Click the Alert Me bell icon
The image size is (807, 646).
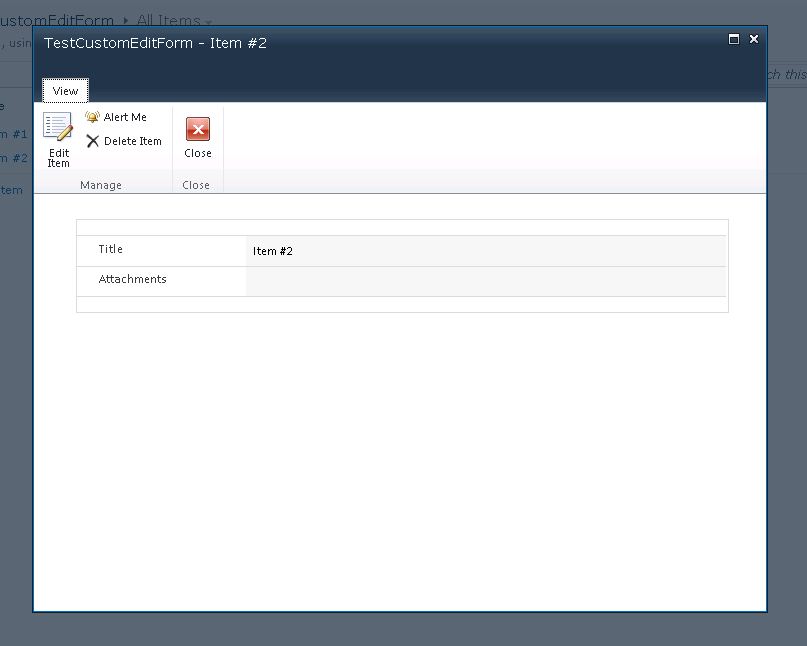(93, 117)
